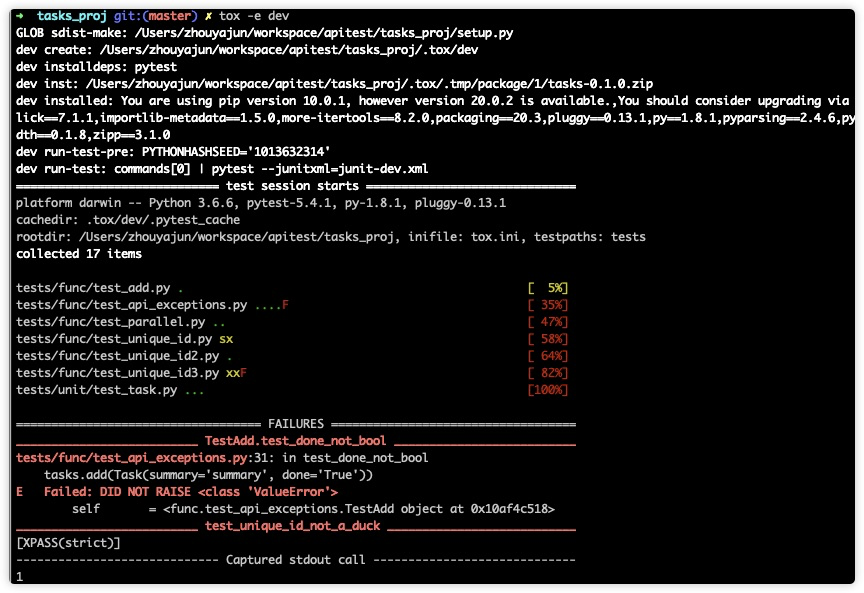This screenshot has height=593, width=864.
Task: Click the 'pytest --junitxml=junit-dev.xml' command line
Action: (222, 169)
